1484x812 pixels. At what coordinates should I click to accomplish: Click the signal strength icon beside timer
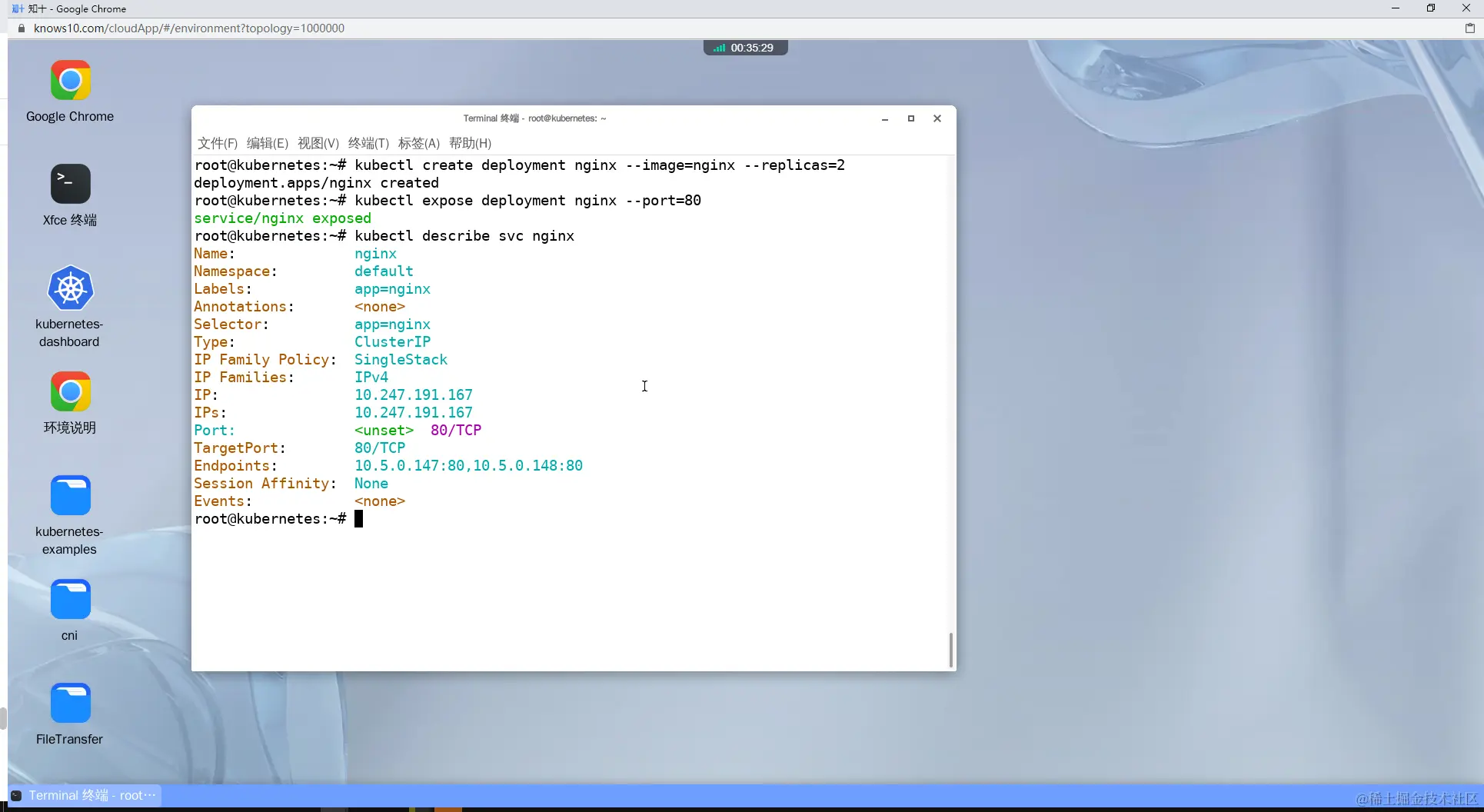point(719,48)
